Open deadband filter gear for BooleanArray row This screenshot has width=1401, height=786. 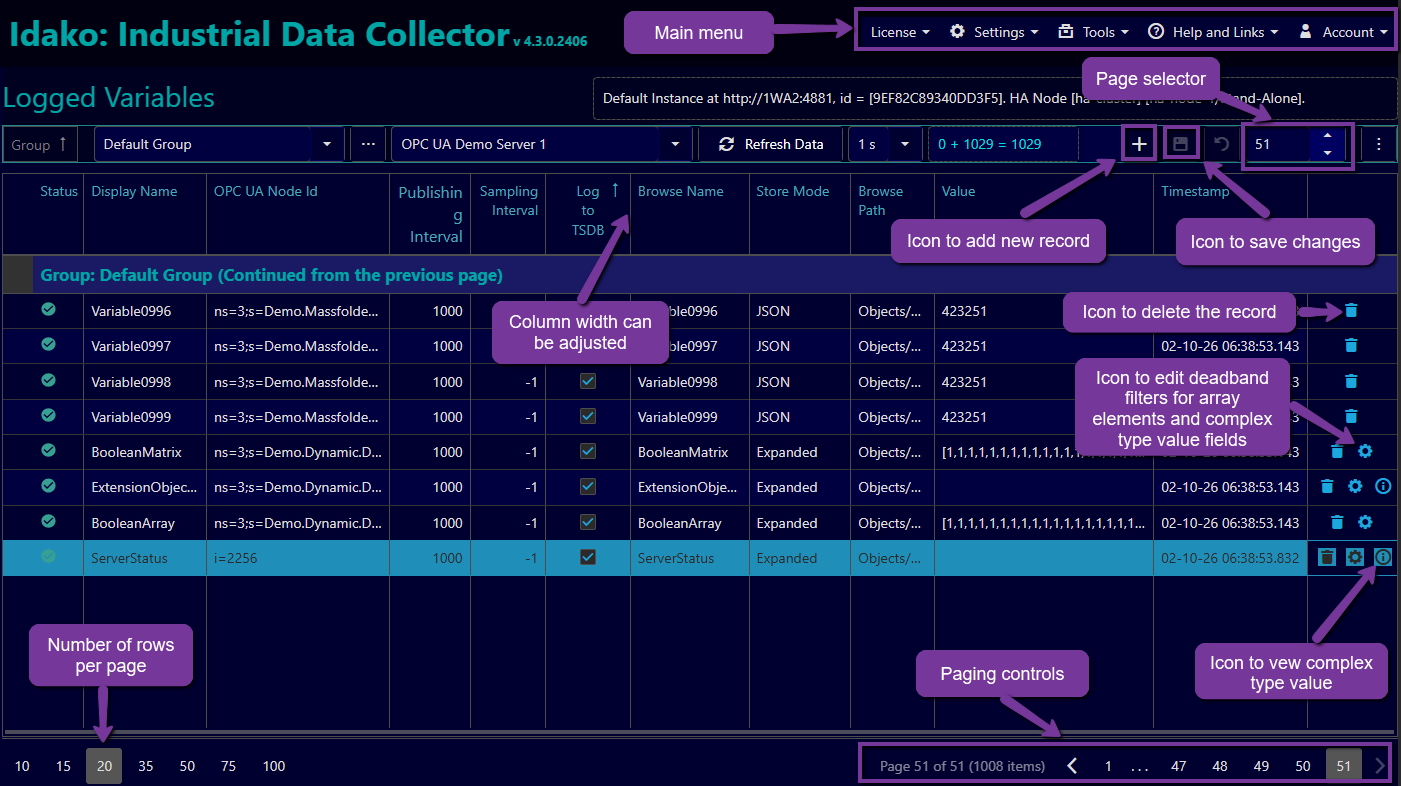click(1364, 522)
